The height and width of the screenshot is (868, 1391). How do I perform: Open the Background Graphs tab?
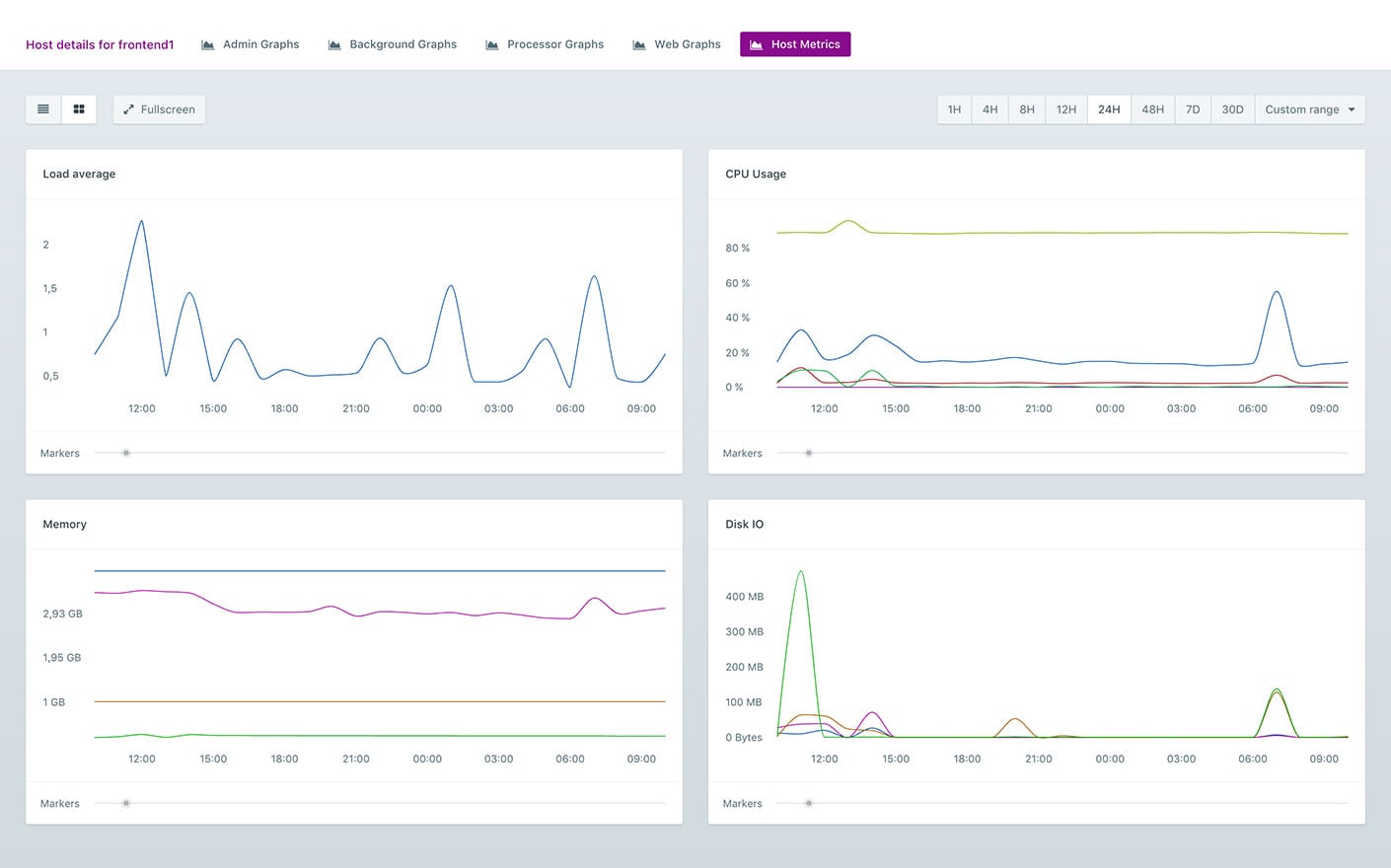coord(393,44)
